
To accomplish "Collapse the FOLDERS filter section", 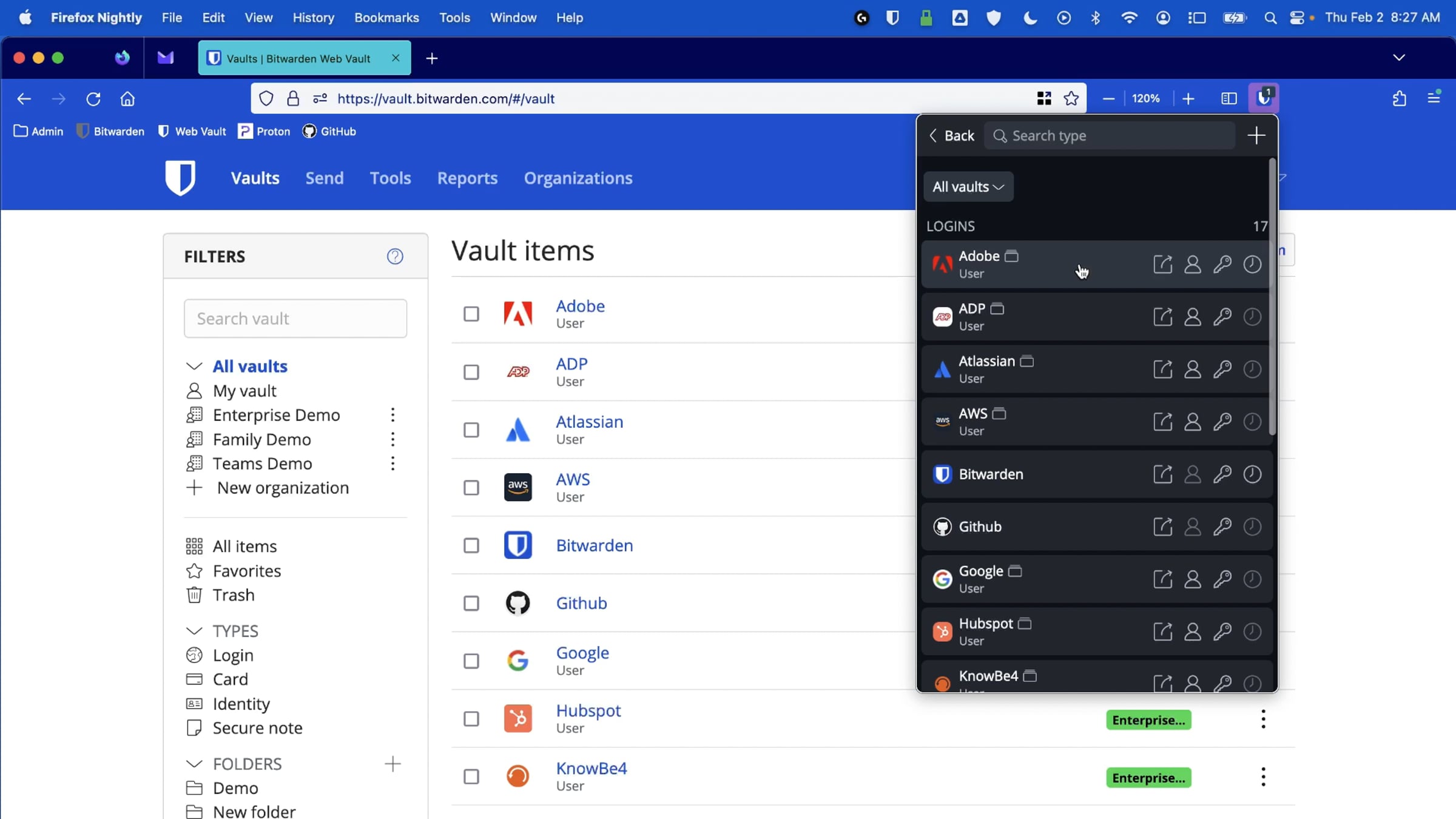I will coord(194,764).
